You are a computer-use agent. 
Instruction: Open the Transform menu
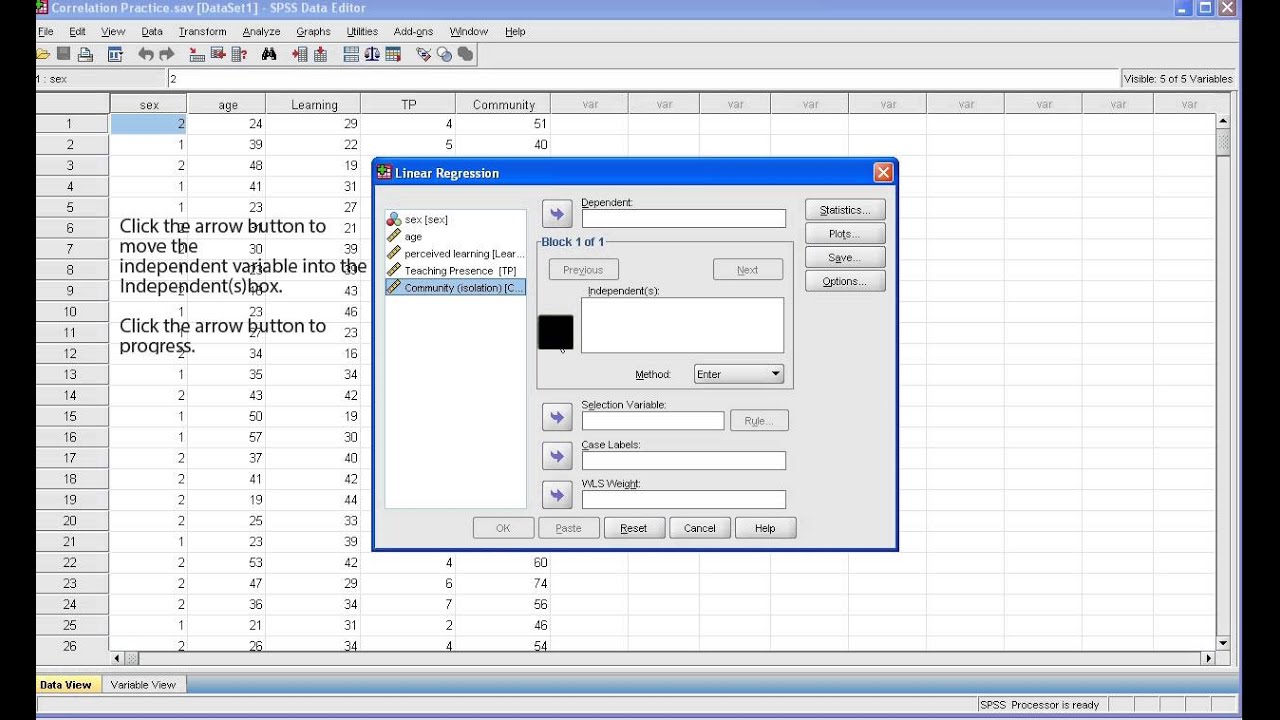pyautogui.click(x=203, y=32)
